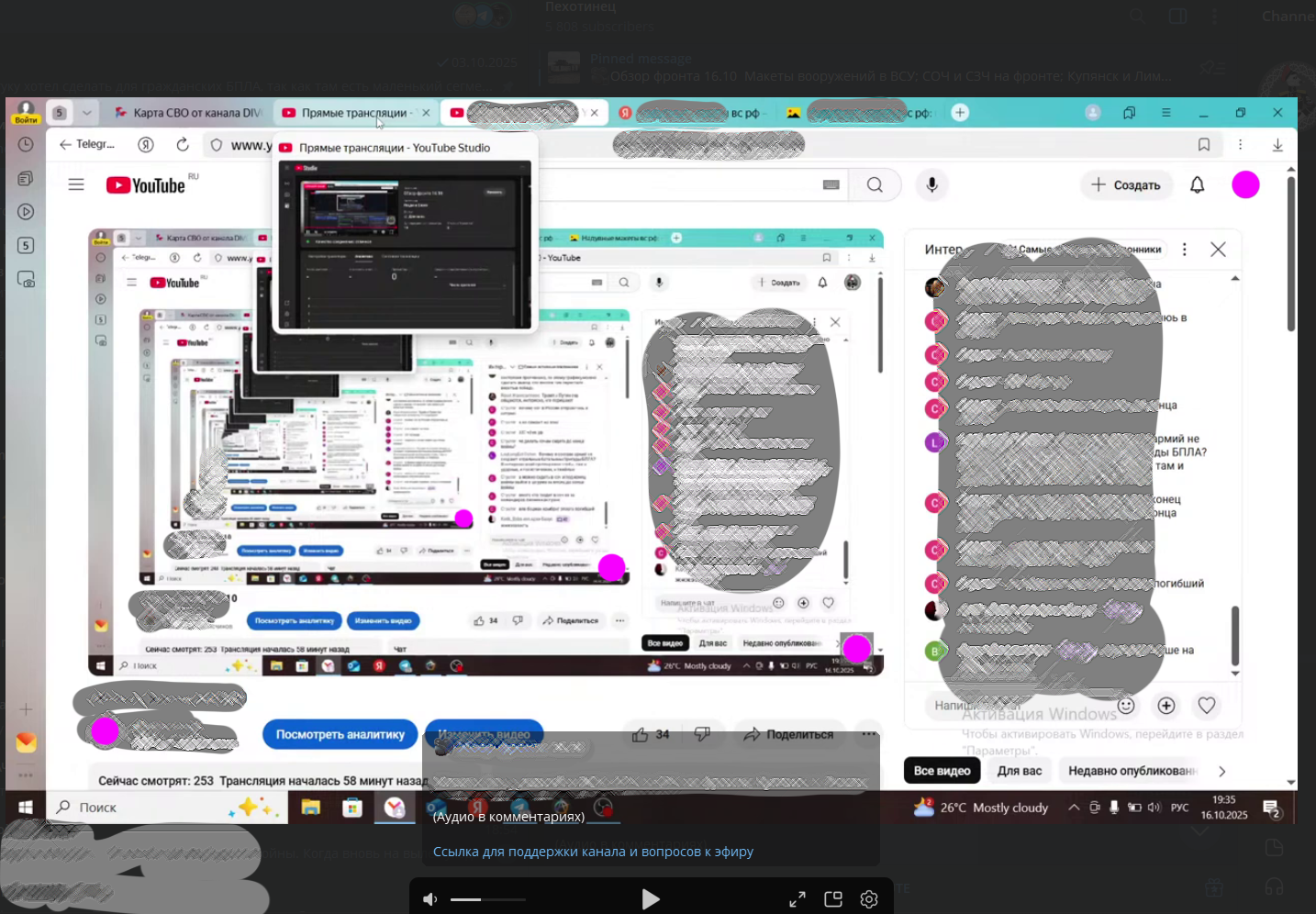Open the YouTube hamburger guide menu
Image resolution: width=1316 pixels, height=914 pixels.
click(x=76, y=184)
